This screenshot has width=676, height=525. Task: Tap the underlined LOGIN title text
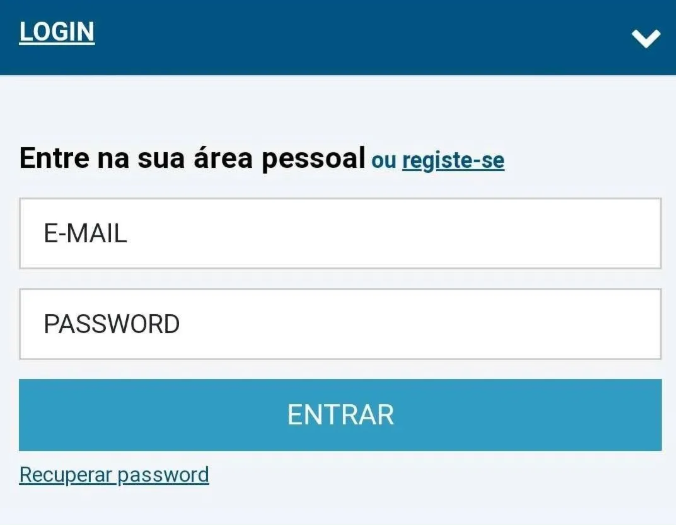[57, 32]
